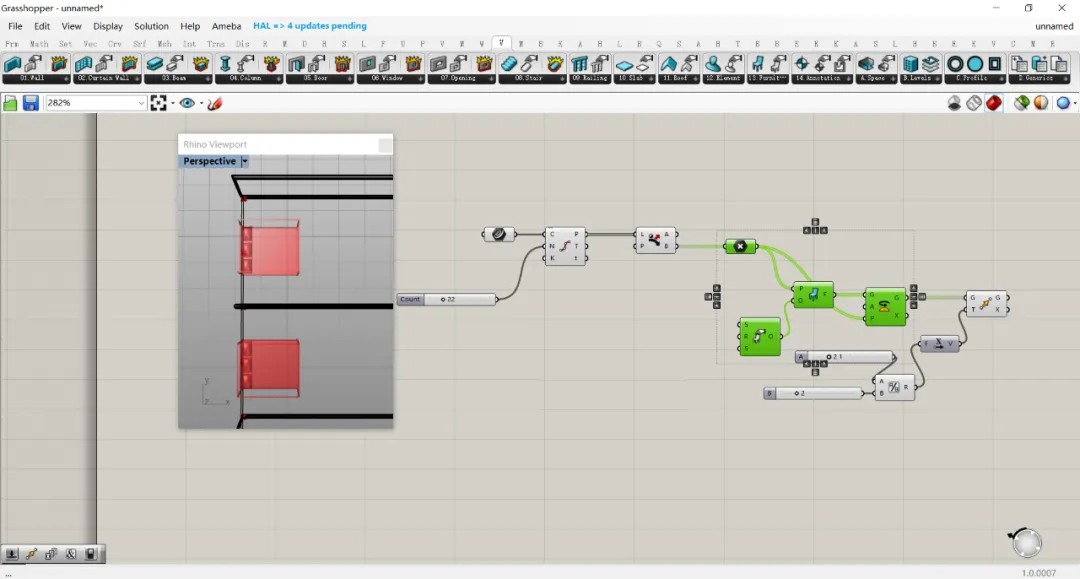Select the ring Profile icon

(955, 65)
